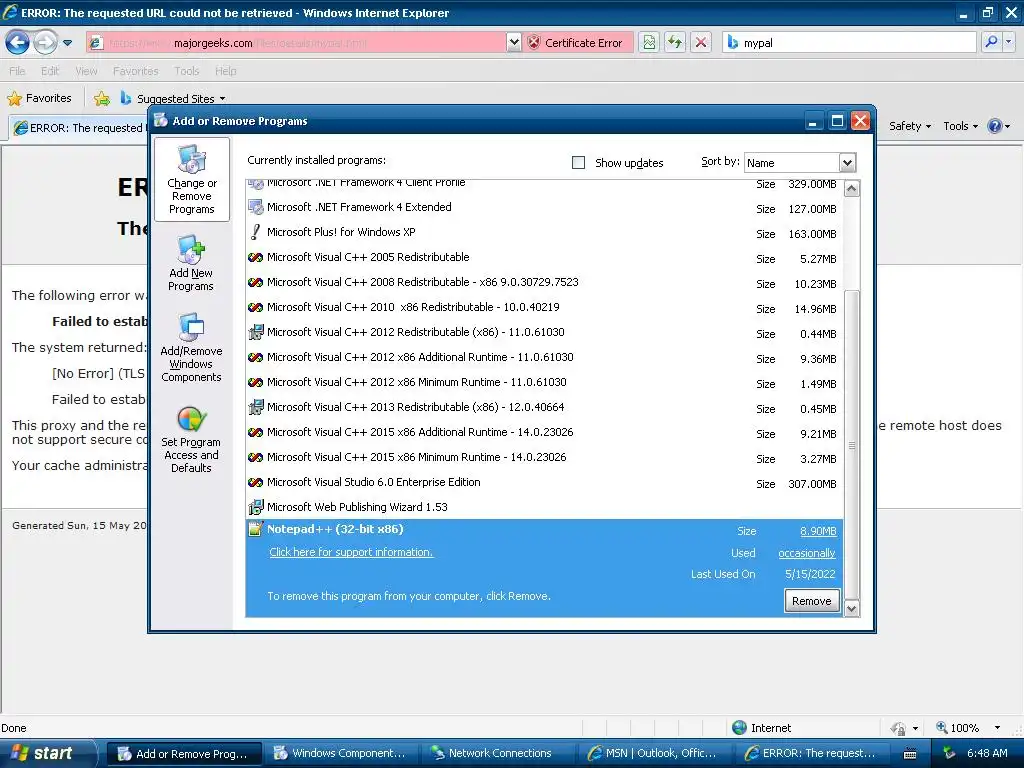
Task: Toggle the Show updates checkbox
Action: [x=579, y=163]
